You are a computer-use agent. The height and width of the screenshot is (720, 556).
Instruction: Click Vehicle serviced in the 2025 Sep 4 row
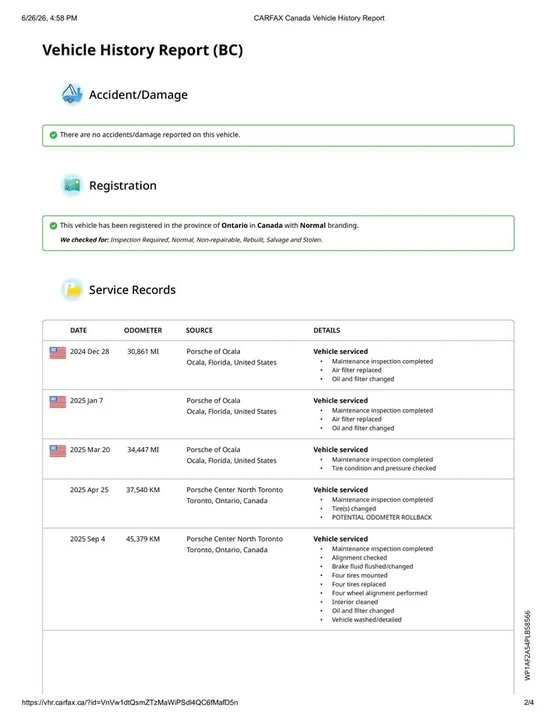(x=341, y=539)
